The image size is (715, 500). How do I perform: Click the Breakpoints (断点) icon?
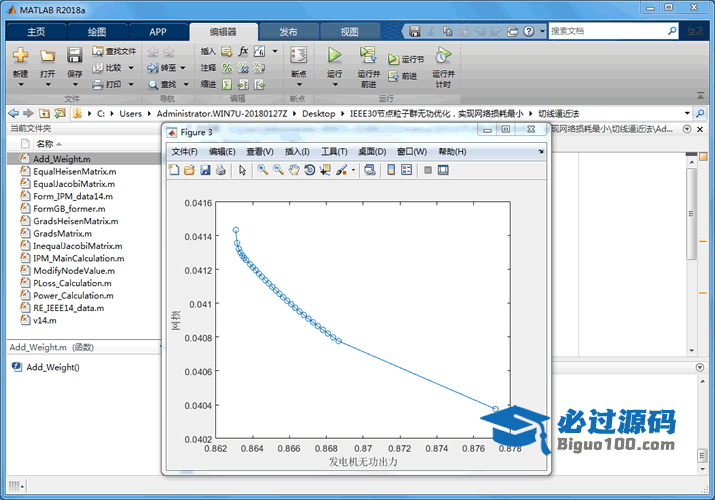coord(299,56)
